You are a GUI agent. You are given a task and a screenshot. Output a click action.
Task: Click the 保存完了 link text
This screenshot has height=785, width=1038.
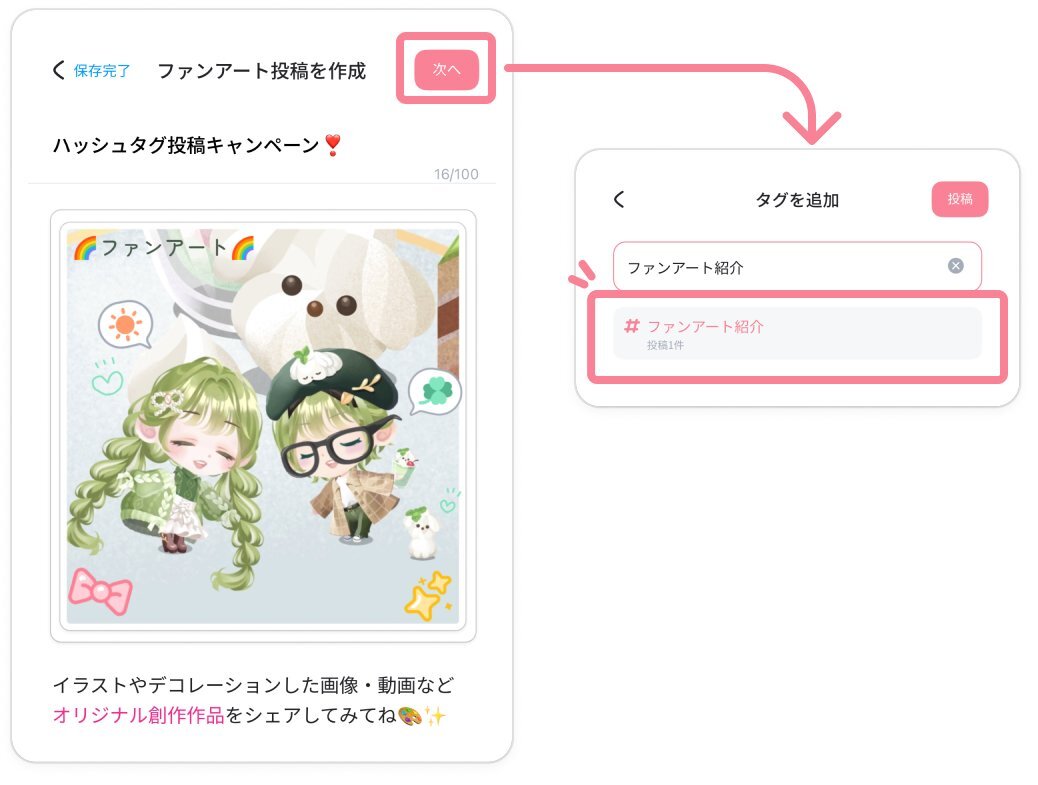pyautogui.click(x=102, y=71)
